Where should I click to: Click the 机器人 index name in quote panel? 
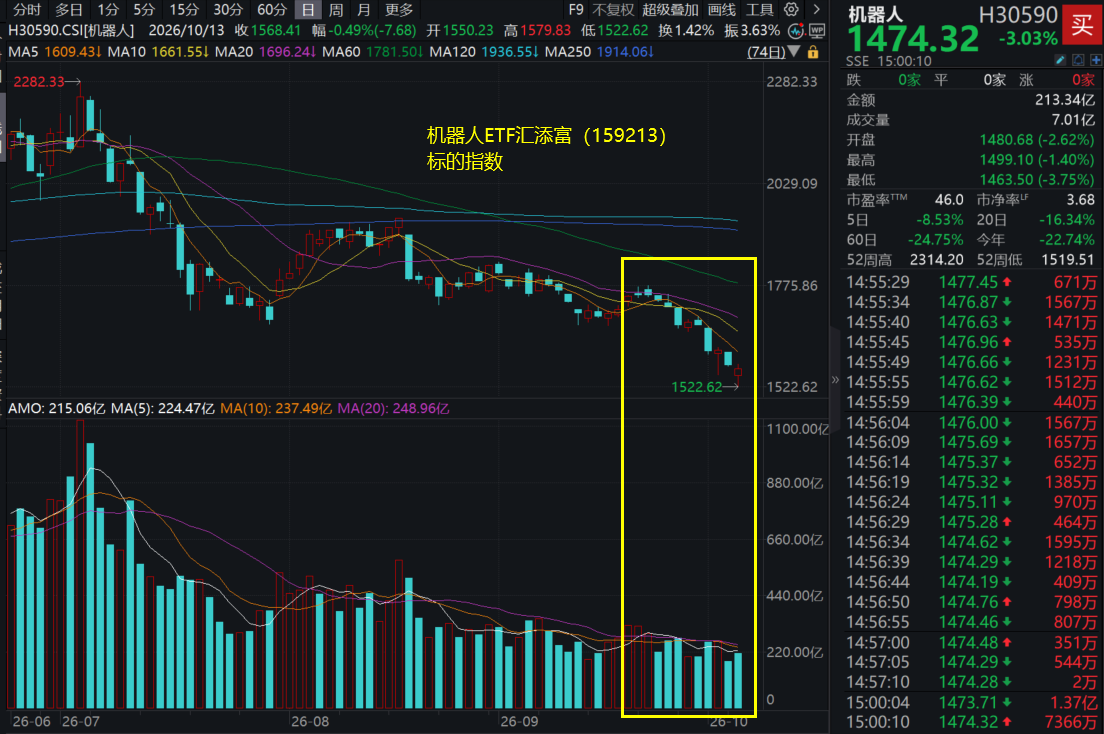[874, 14]
